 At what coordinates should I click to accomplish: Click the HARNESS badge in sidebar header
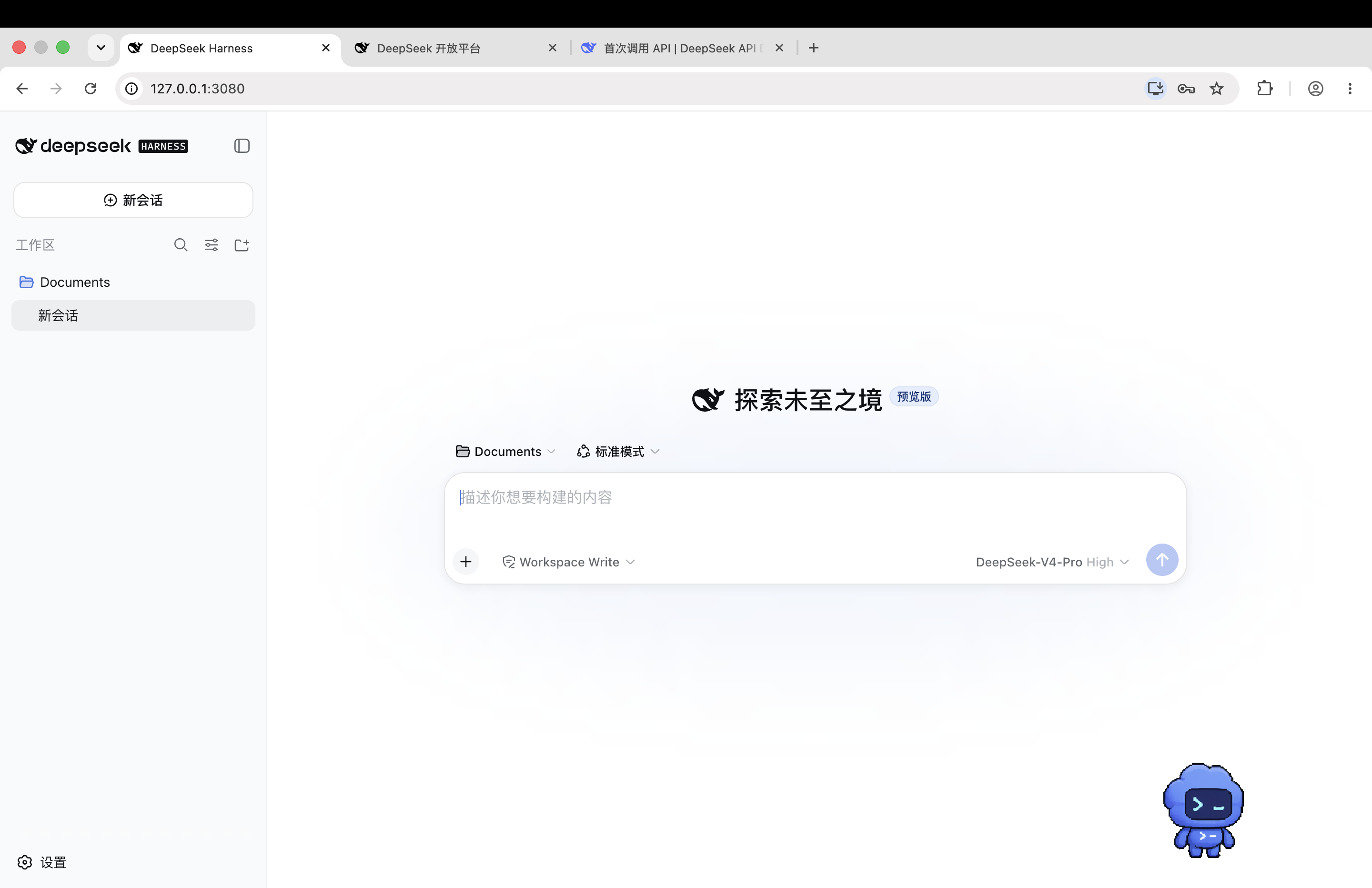(x=164, y=146)
